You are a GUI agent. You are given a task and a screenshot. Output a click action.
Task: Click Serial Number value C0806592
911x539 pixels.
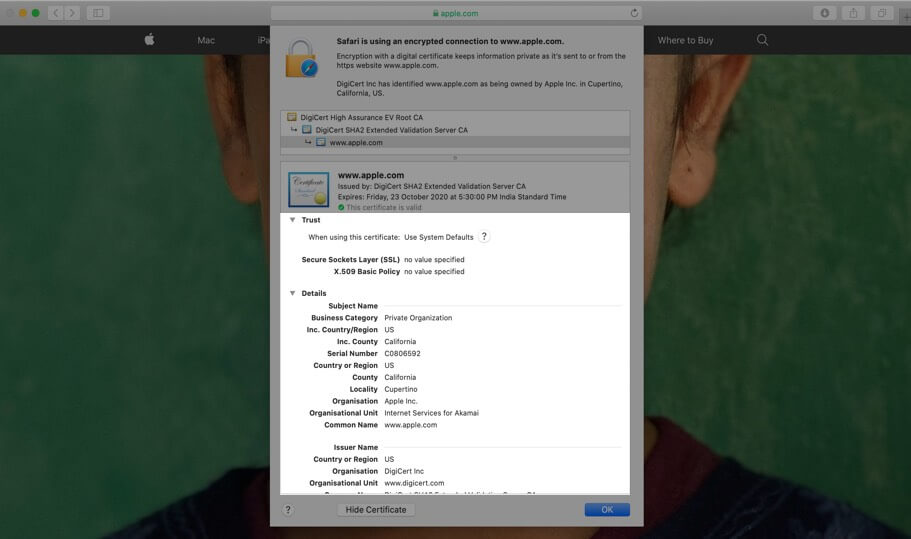pyautogui.click(x=402, y=353)
